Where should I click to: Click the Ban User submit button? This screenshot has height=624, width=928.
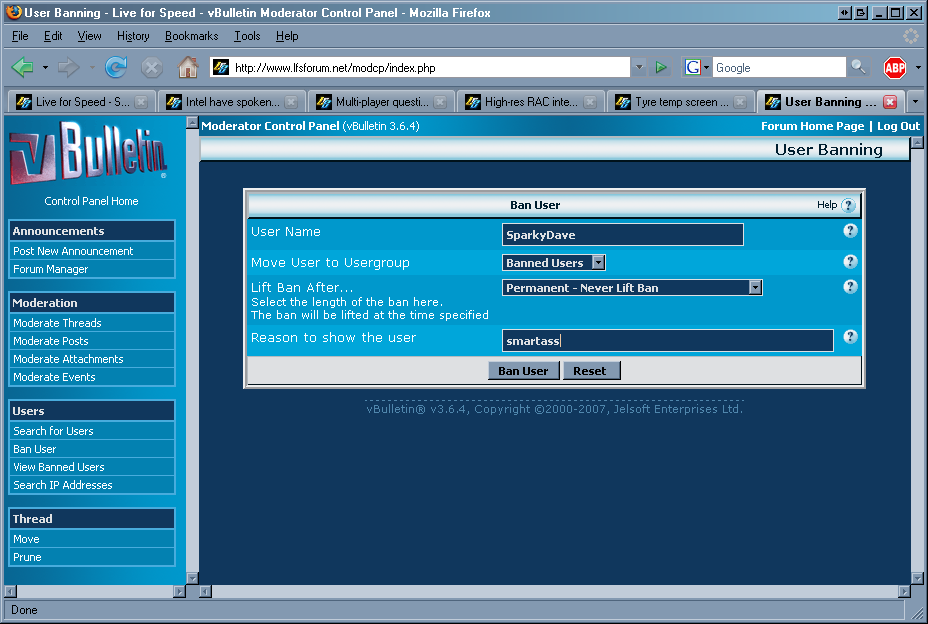tap(523, 371)
